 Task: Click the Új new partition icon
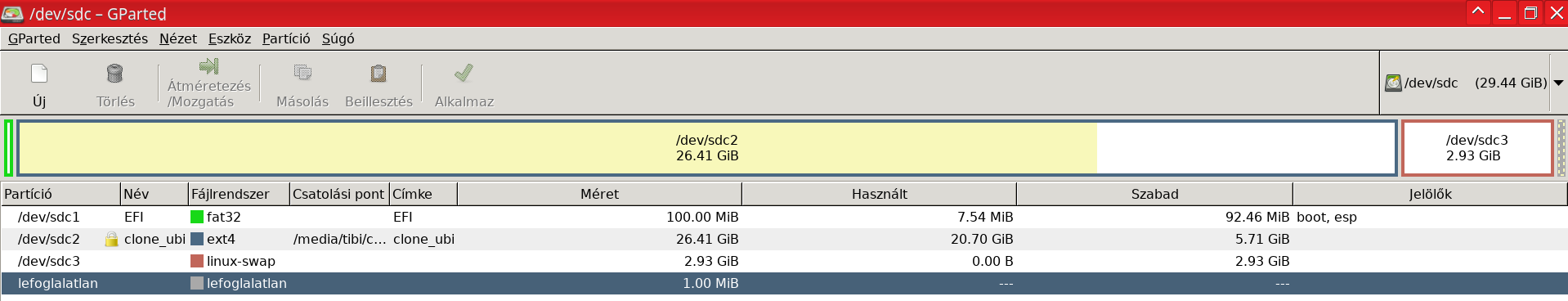coord(39,74)
